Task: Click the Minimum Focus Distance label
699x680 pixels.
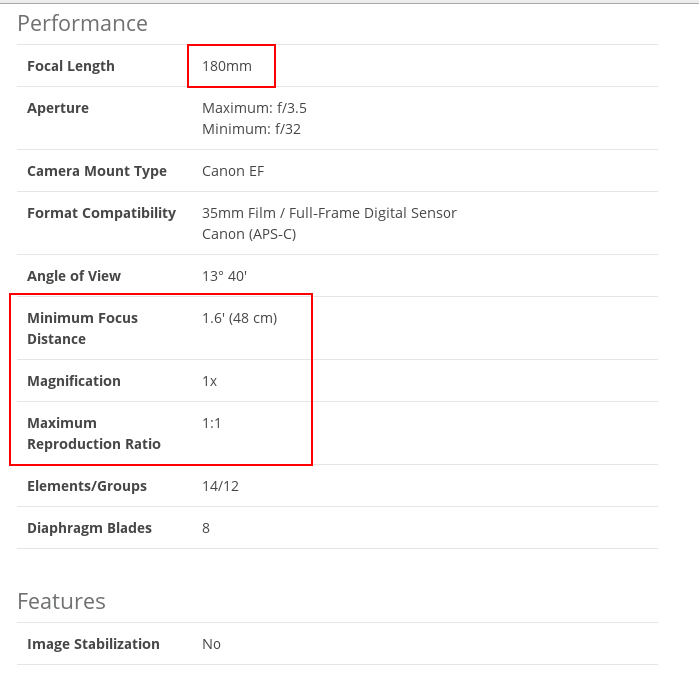Action: (82, 328)
